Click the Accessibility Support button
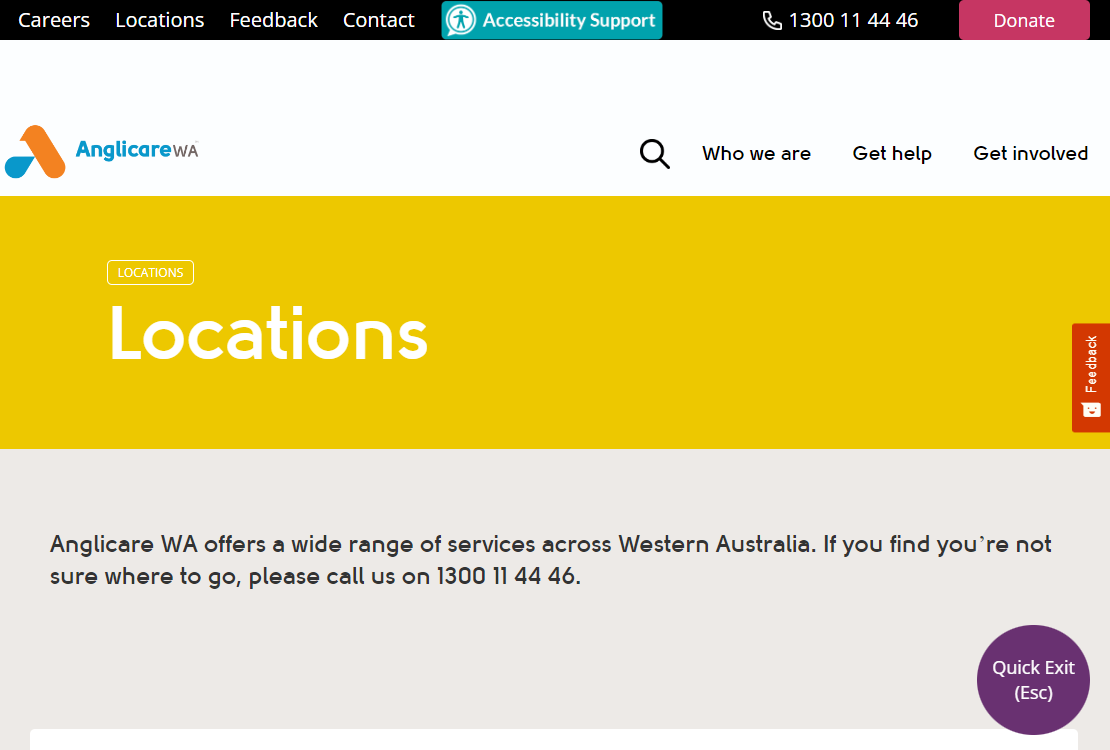Screen dimensions: 1110x750 [x=552, y=20]
